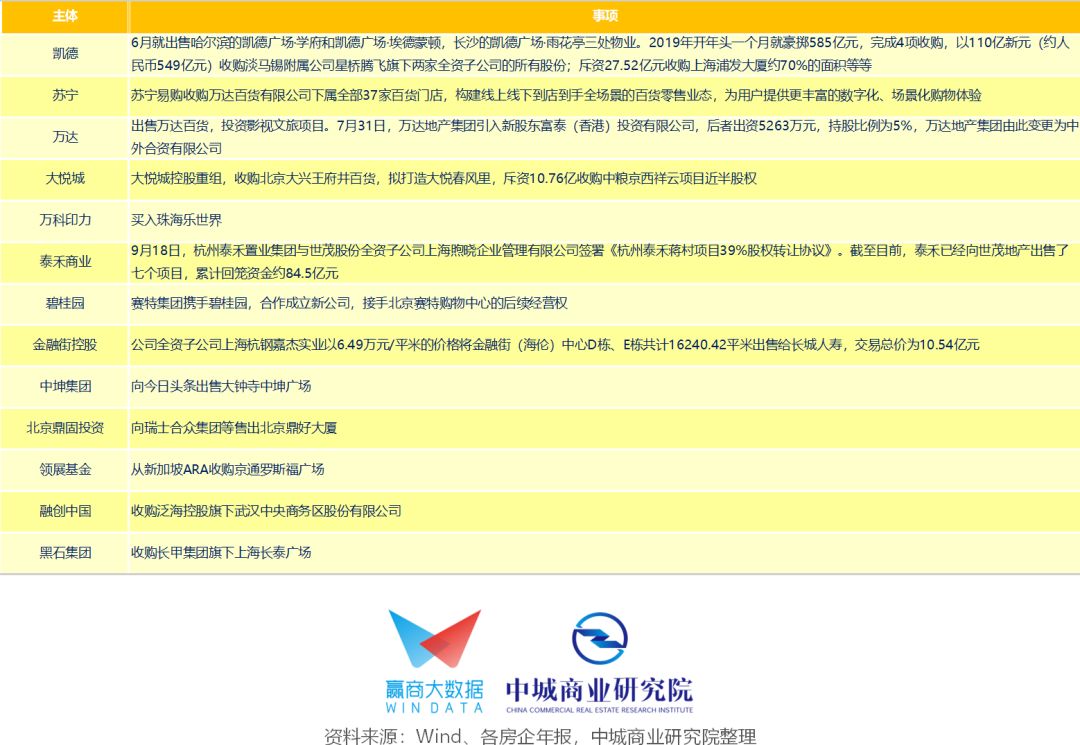Select the 黑石集团 row label
The image size is (1080, 745).
[65, 552]
